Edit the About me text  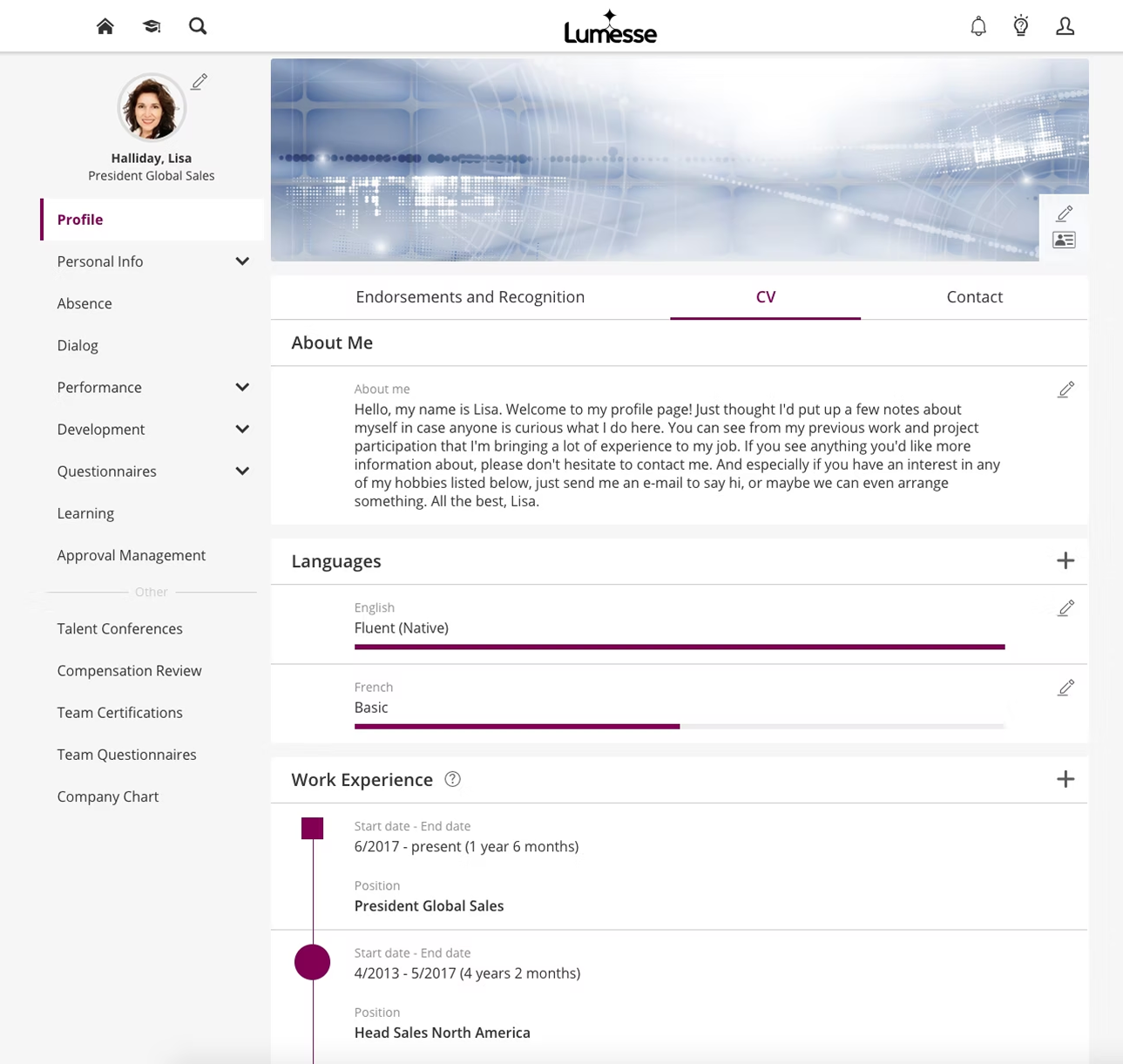tap(1065, 390)
